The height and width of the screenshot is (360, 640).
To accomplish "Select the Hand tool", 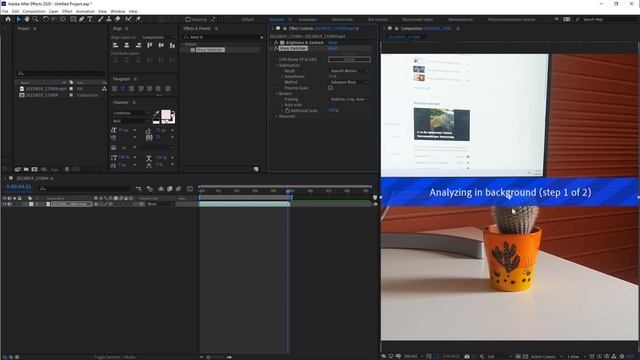I will [x=27, y=19].
